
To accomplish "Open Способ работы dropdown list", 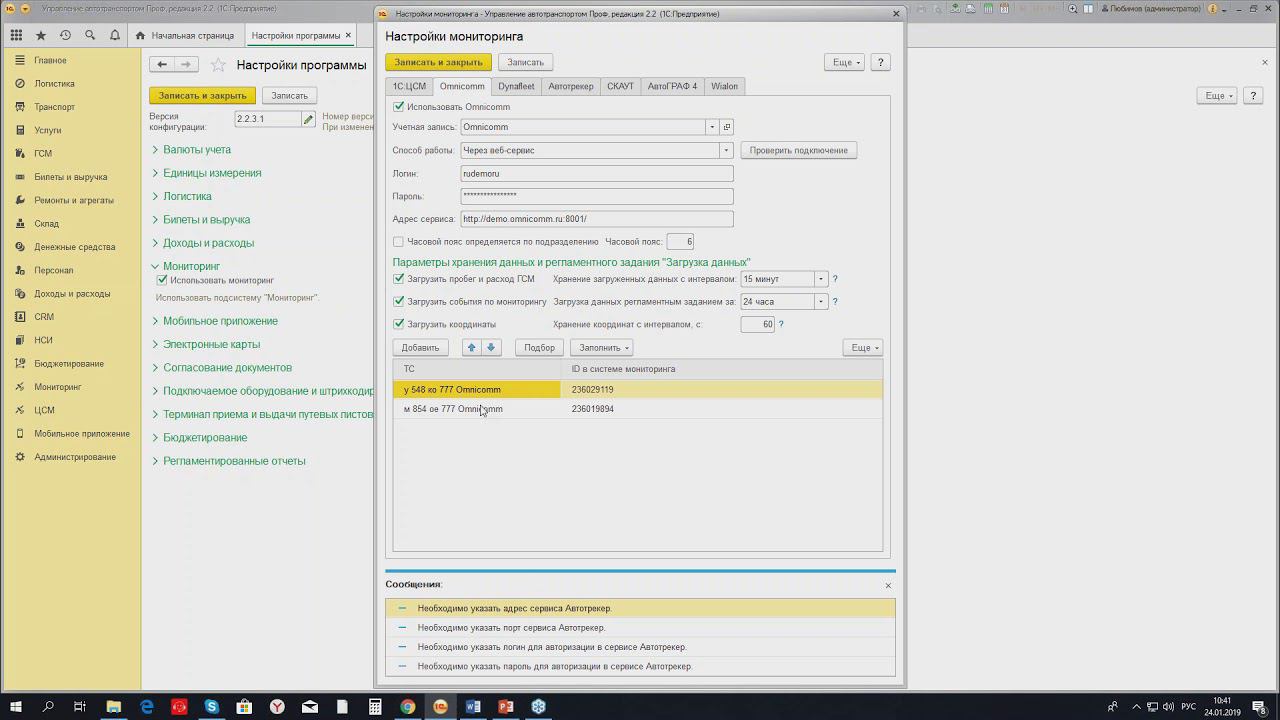I will tap(726, 150).
